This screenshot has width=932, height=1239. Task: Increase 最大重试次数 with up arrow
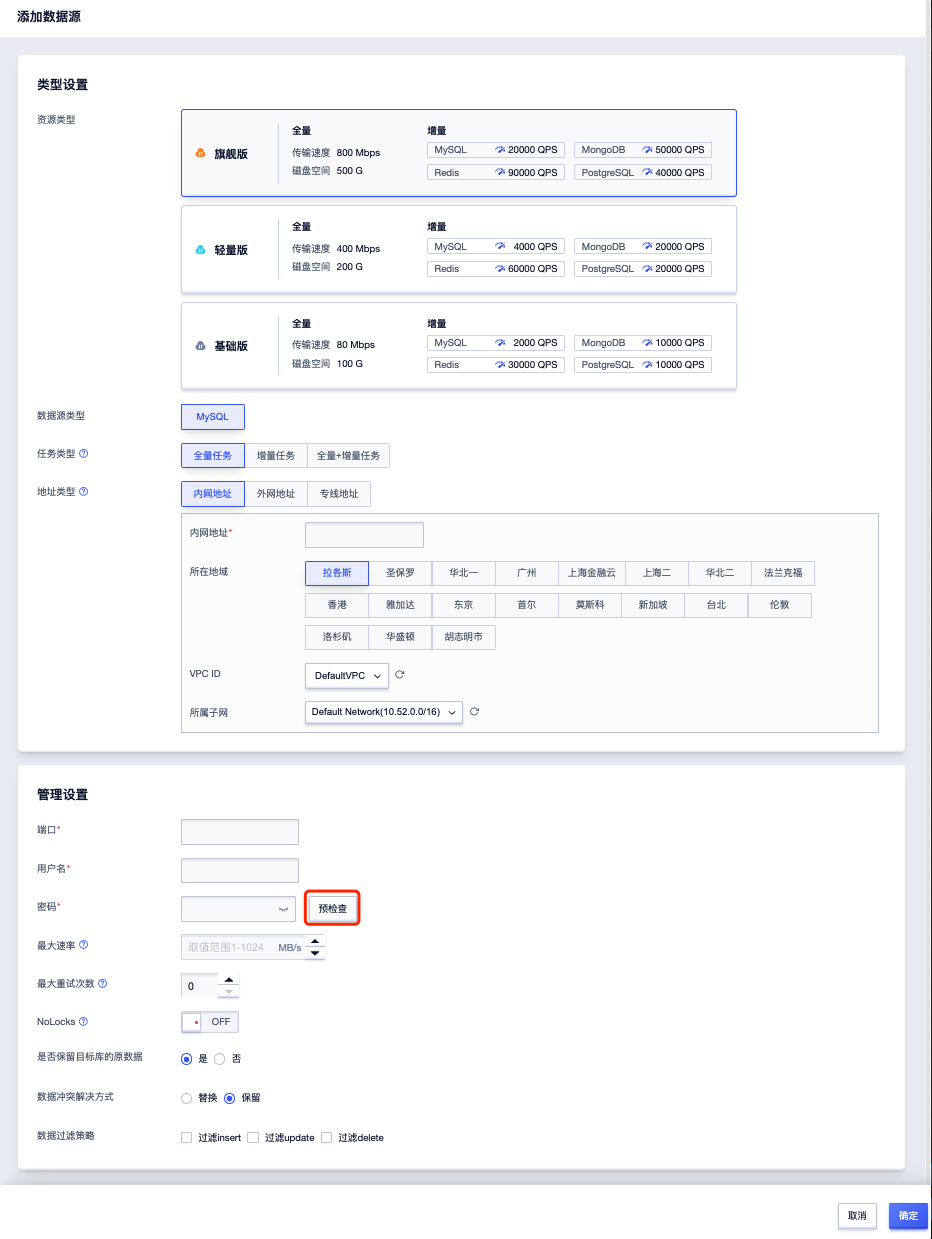(x=229, y=980)
